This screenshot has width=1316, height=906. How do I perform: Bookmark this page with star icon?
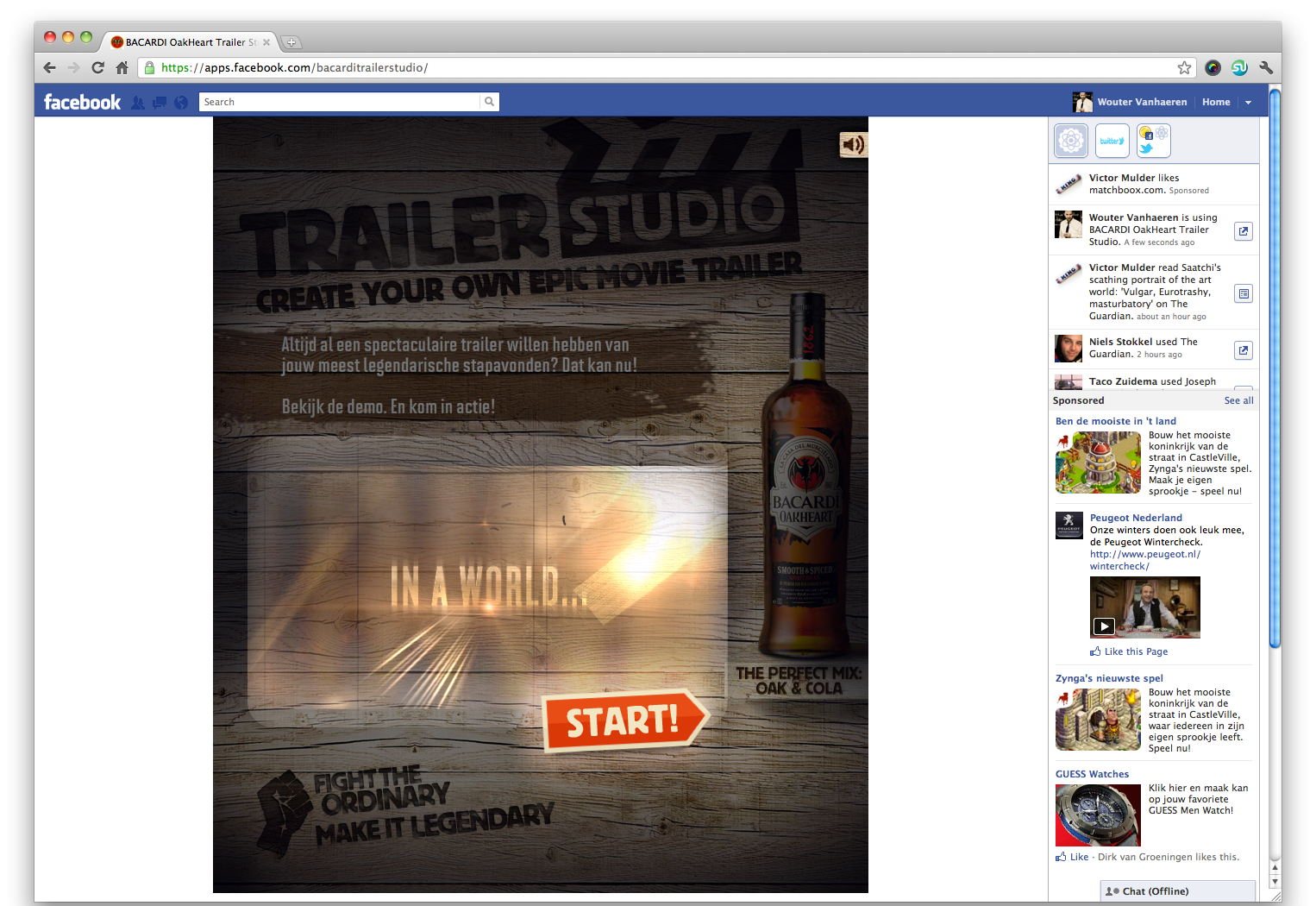(1184, 67)
